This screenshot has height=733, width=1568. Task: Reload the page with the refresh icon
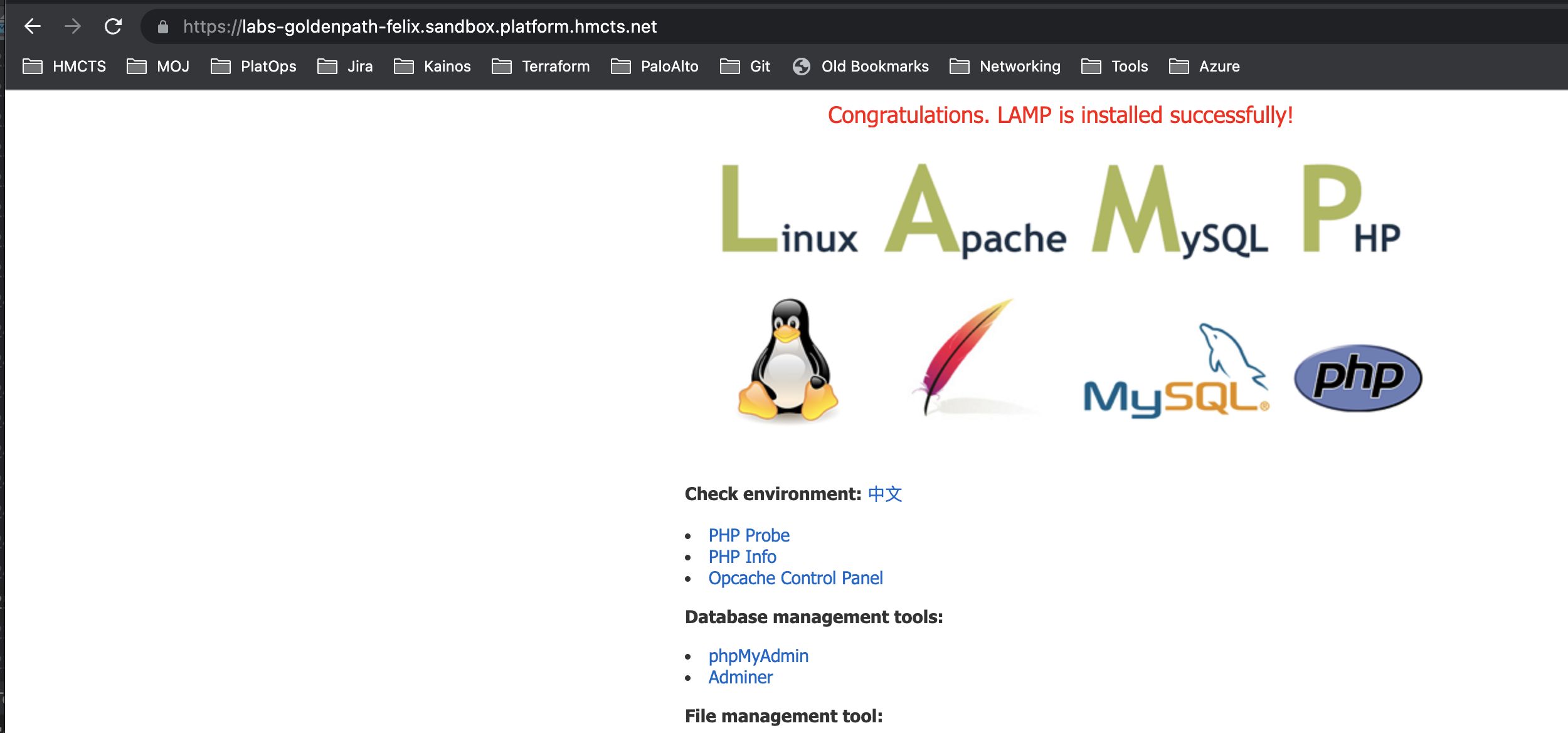(113, 26)
